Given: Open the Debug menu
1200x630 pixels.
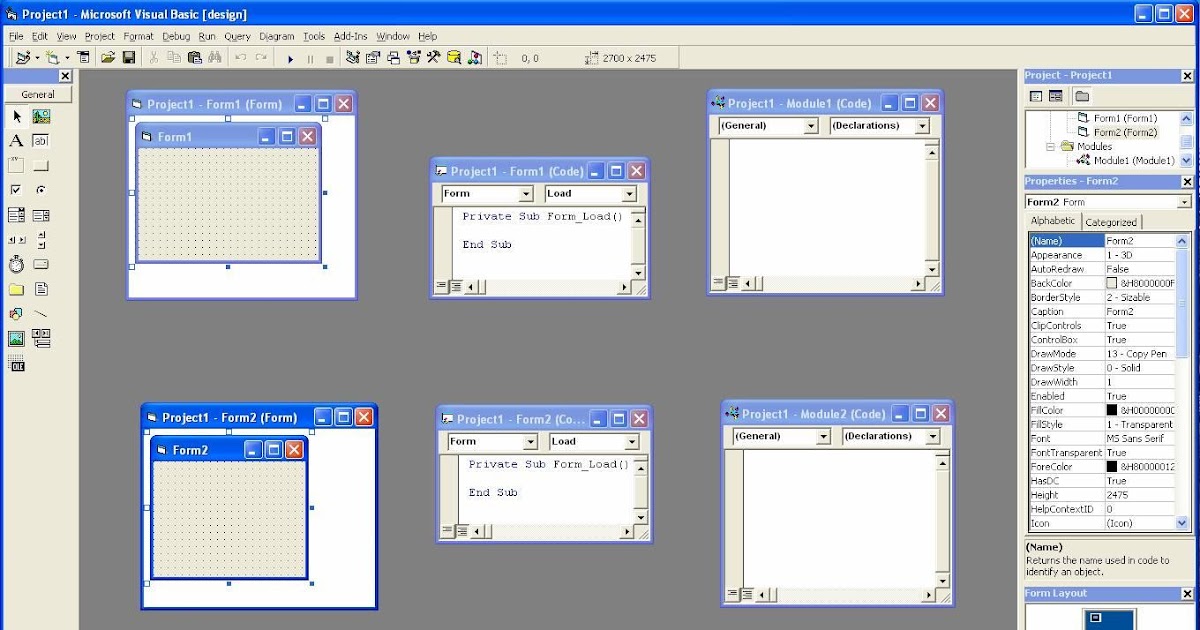Looking at the screenshot, I should coord(176,36).
